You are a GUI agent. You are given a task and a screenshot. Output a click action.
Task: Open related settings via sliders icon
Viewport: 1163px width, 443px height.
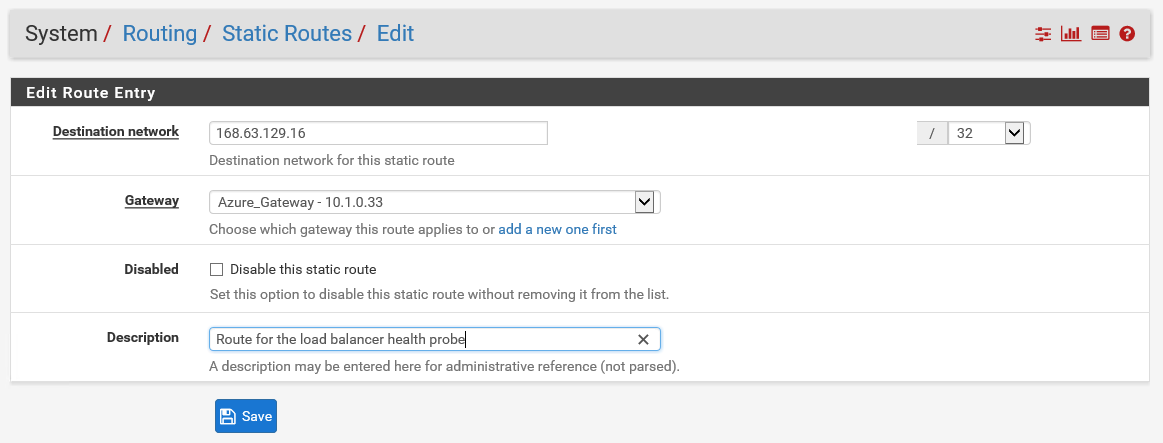pos(1043,33)
